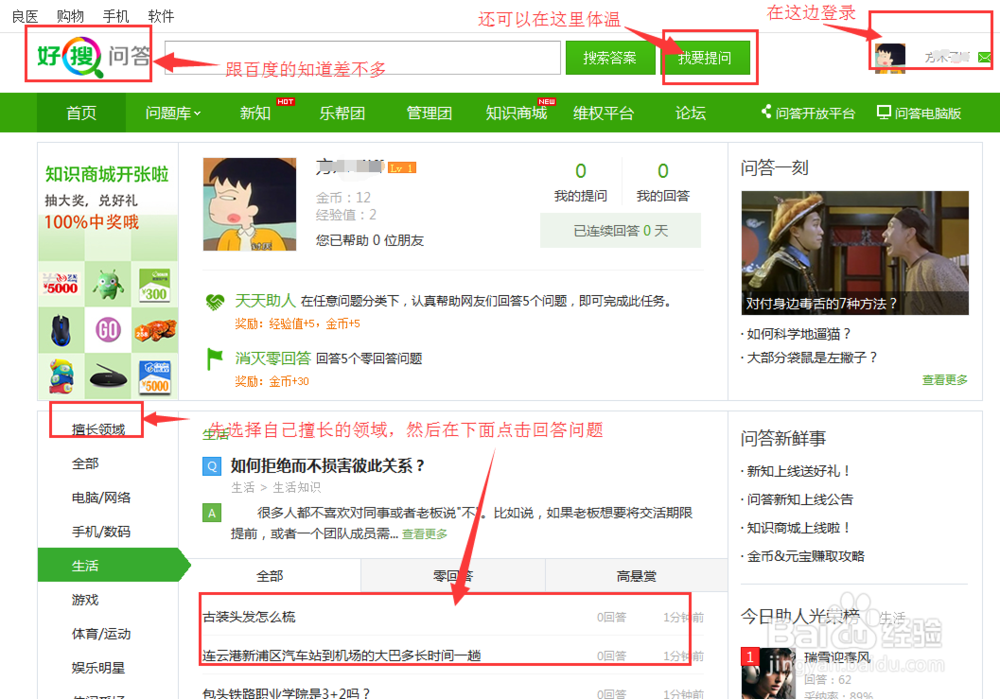Select 手机/数码 category

(101, 531)
